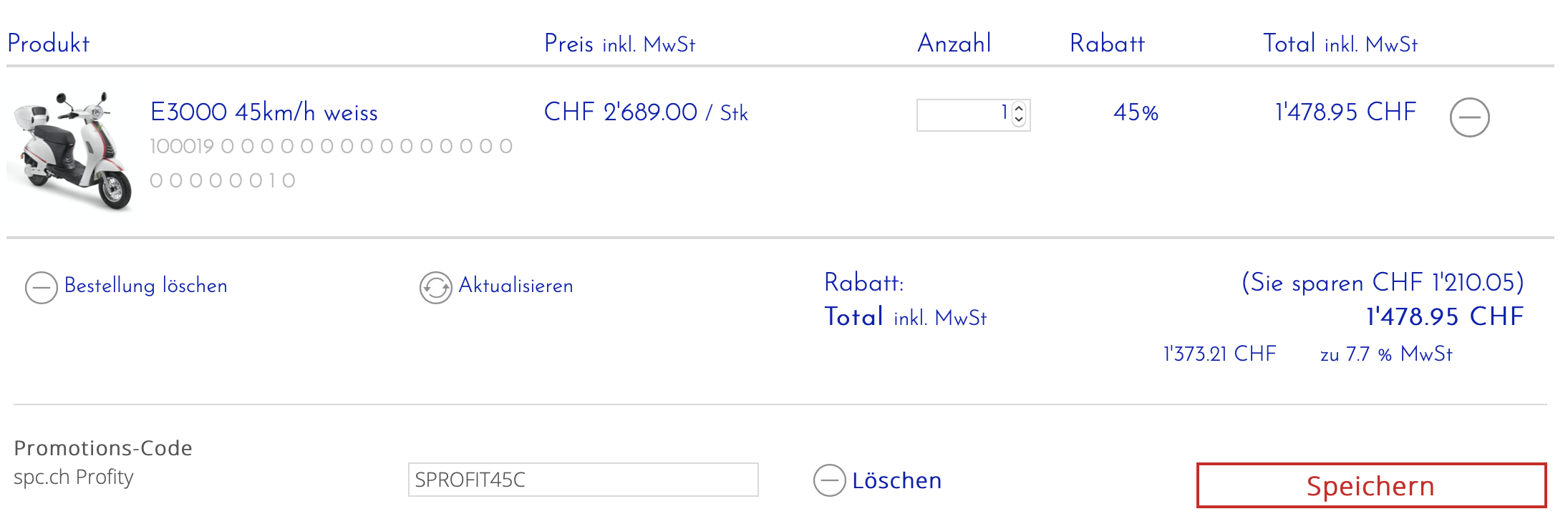The width and height of the screenshot is (1568, 524).
Task: Click the Produkt column header
Action: [49, 44]
